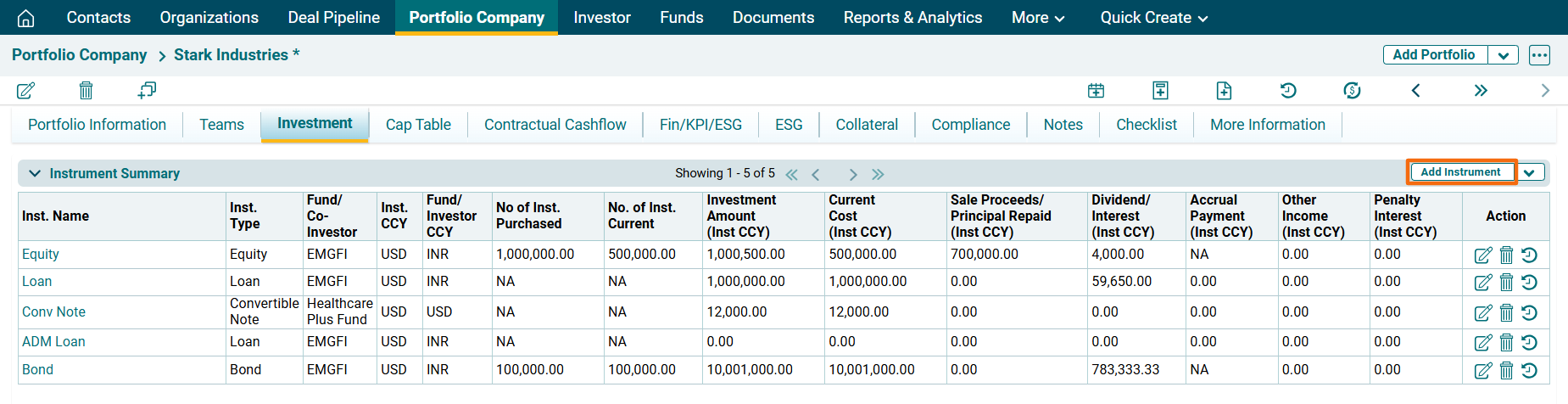Collapse the Instrument Summary section
This screenshot has width=1568, height=404.
[35, 173]
